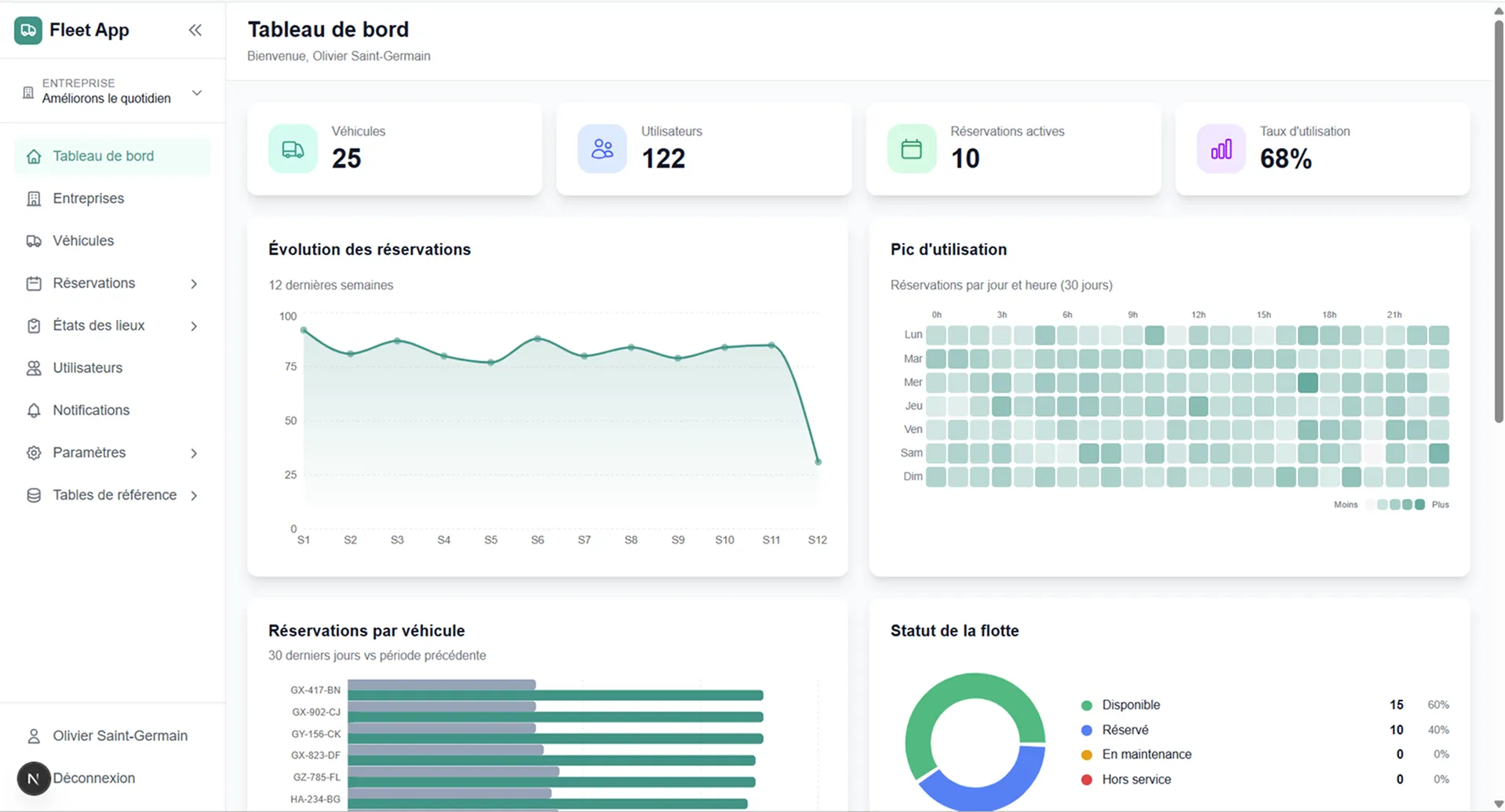The height and width of the screenshot is (812, 1505).
Task: Click the Réservé legend dot in fleet status
Action: tap(1086, 730)
